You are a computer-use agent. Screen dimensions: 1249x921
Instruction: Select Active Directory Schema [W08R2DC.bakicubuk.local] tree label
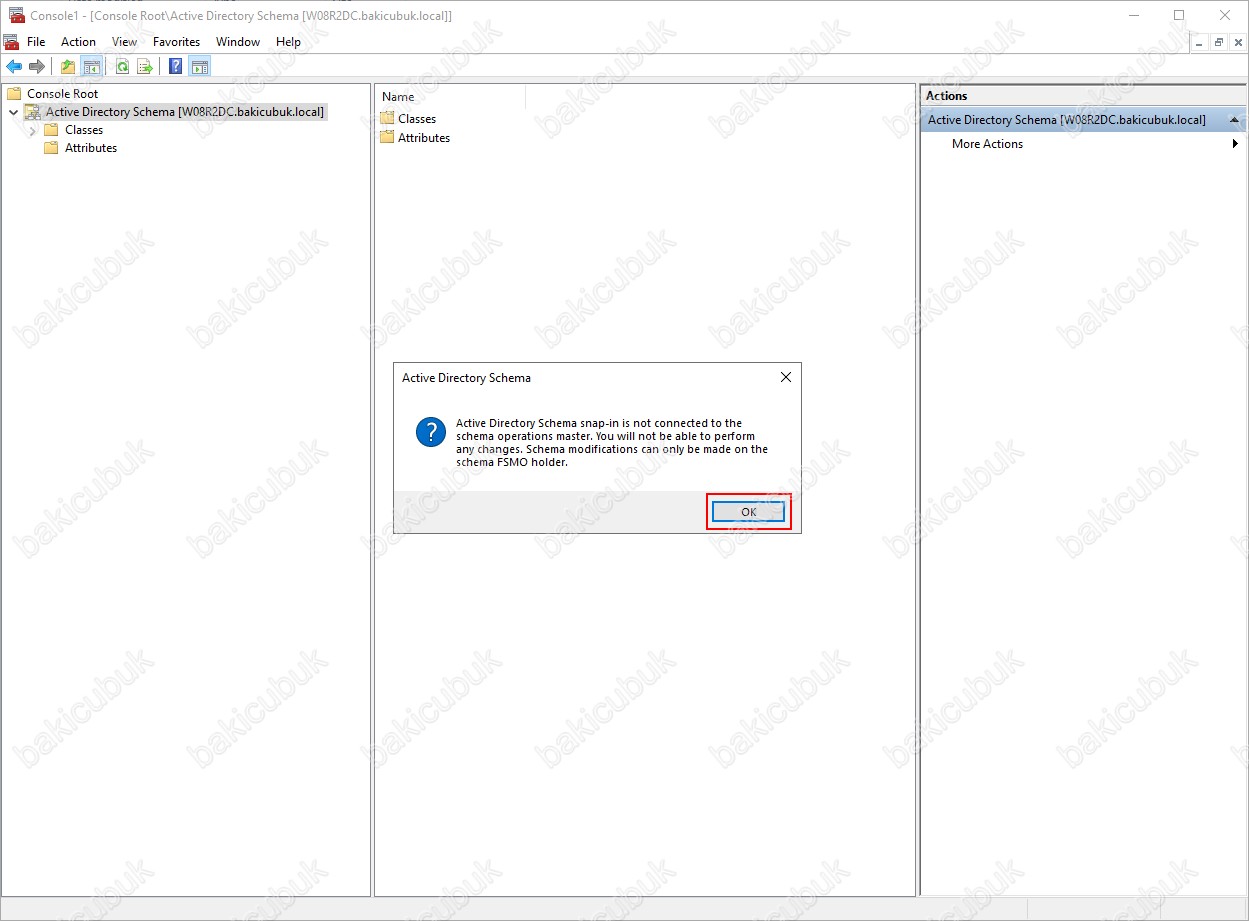[185, 112]
